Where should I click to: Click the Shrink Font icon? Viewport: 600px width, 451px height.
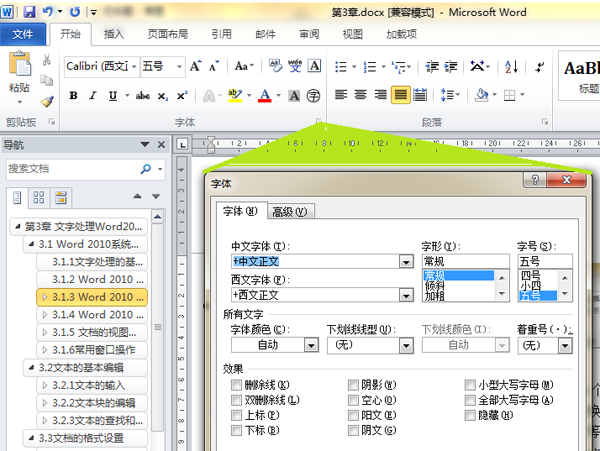(x=214, y=66)
